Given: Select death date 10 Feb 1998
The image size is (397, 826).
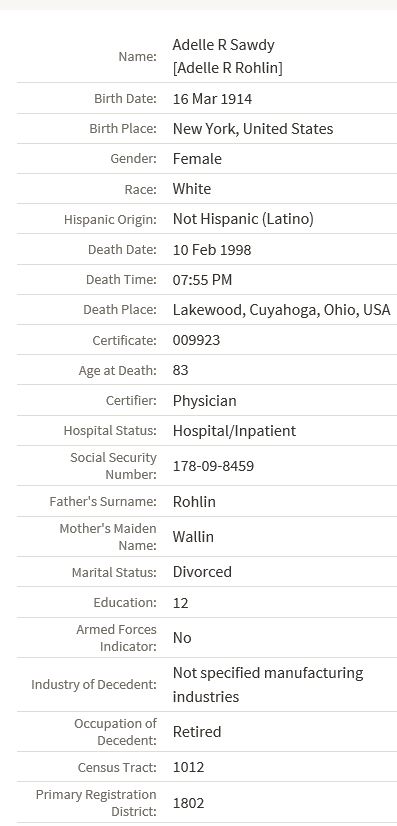Looking at the screenshot, I should click(212, 250).
